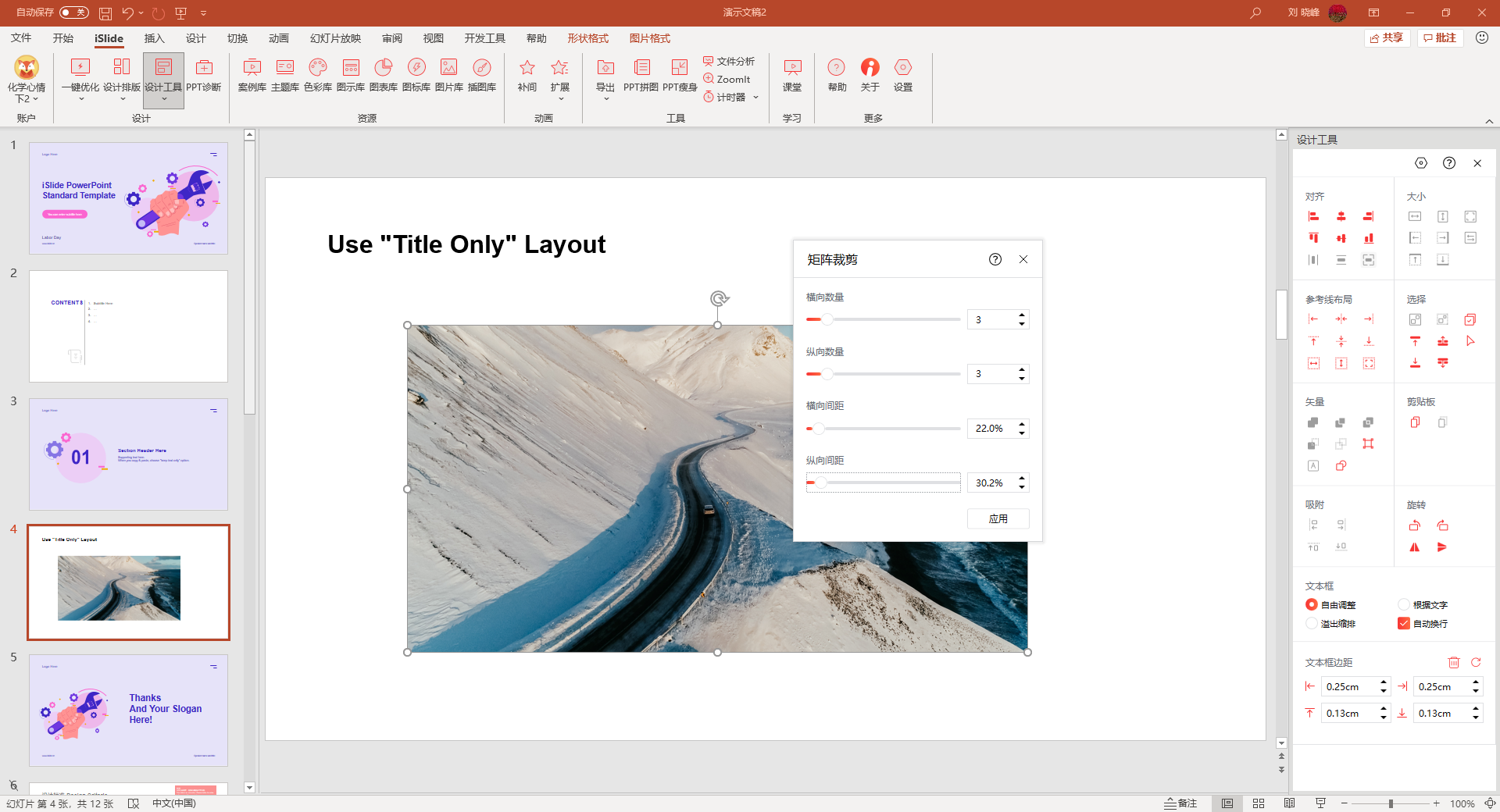
Task: Open the 课堂 learning icon
Action: [791, 75]
